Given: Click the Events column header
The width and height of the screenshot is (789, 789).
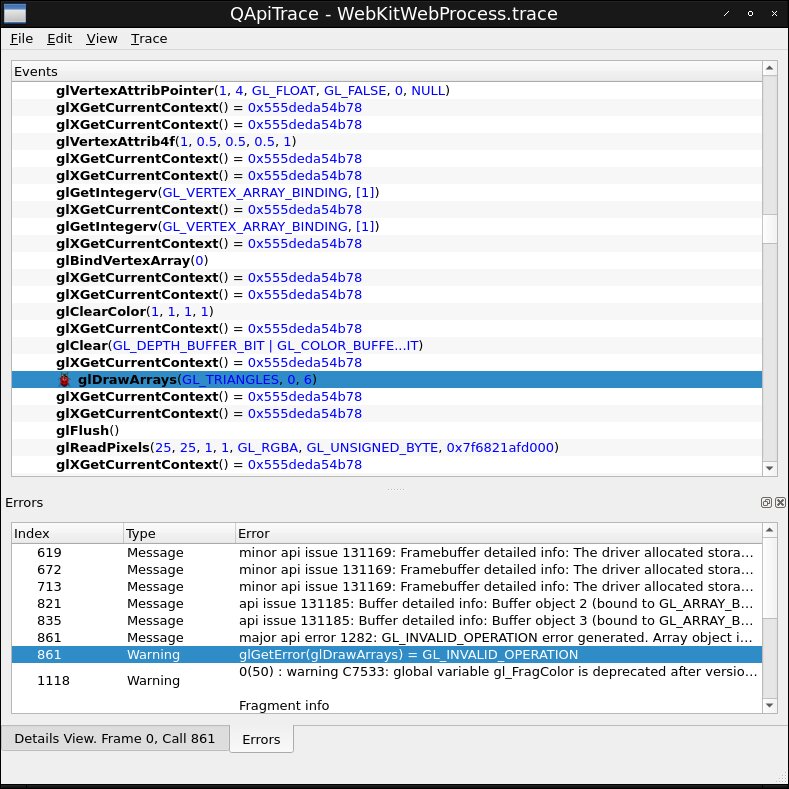Looking at the screenshot, I should coord(387,71).
